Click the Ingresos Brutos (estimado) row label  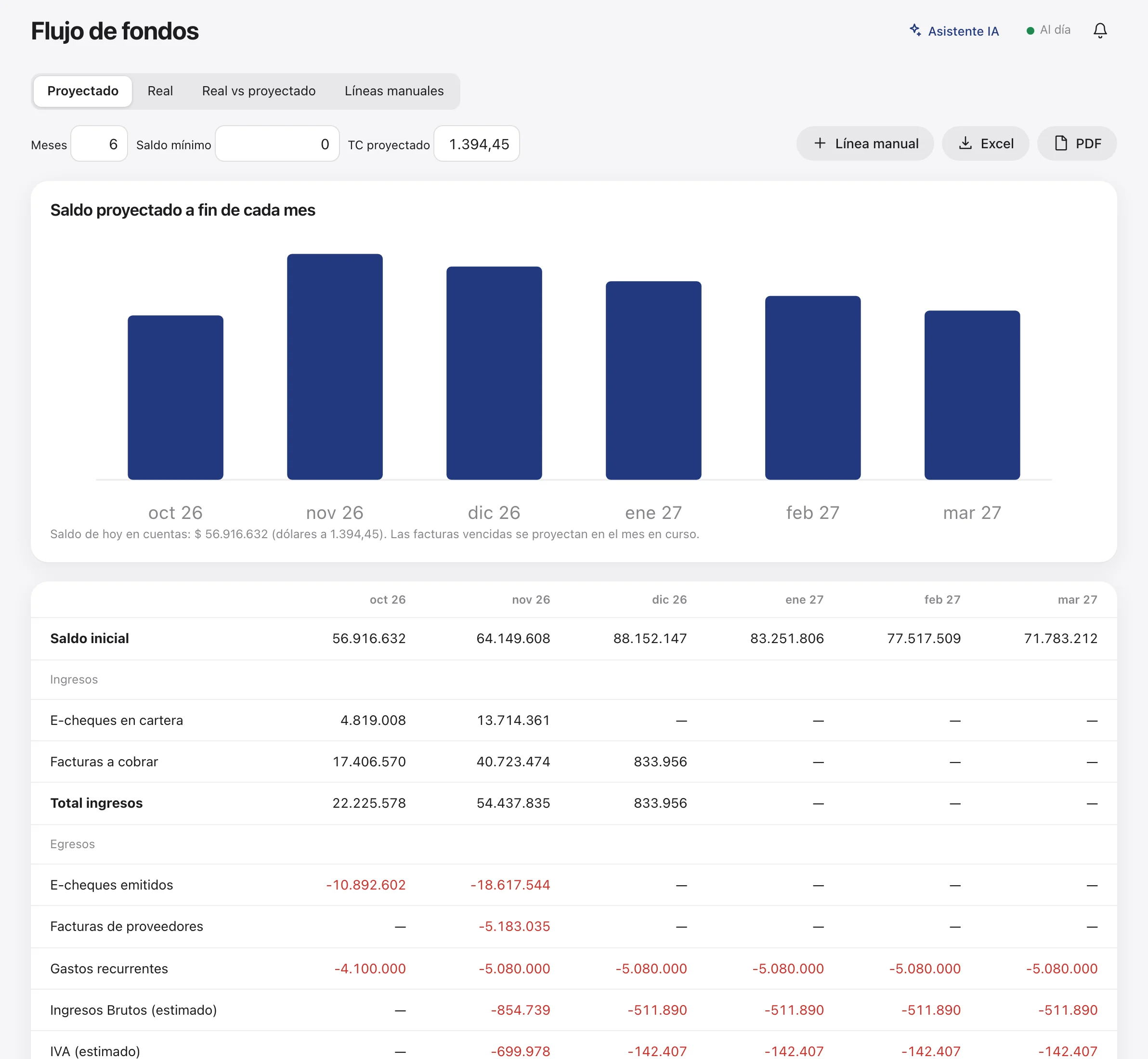[x=133, y=1010]
